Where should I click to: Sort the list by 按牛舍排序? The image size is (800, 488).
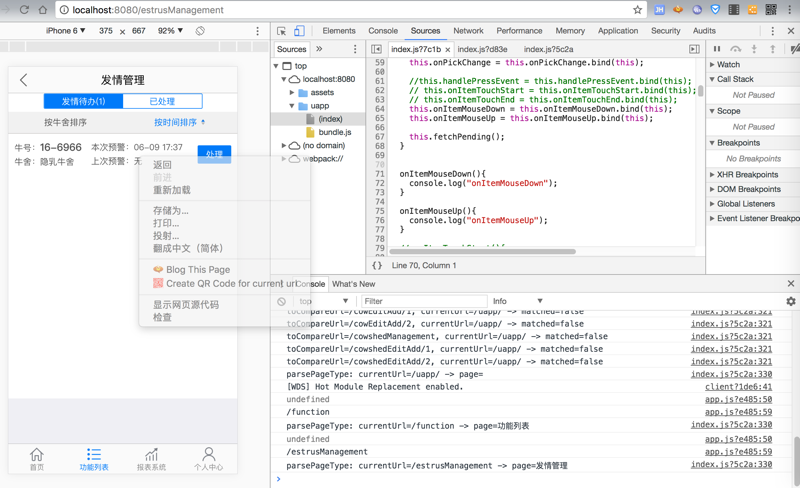click(x=65, y=123)
